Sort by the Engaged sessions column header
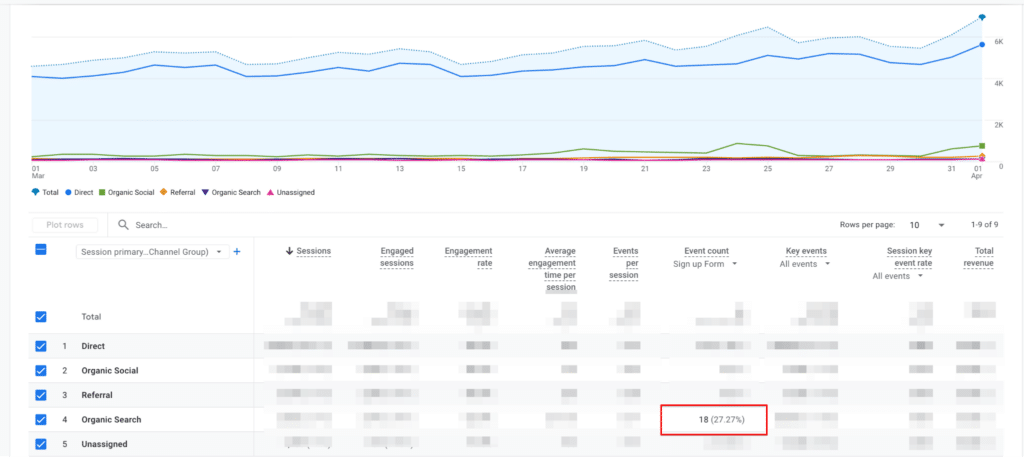Image resolution: width=1024 pixels, height=457 pixels. (397, 257)
